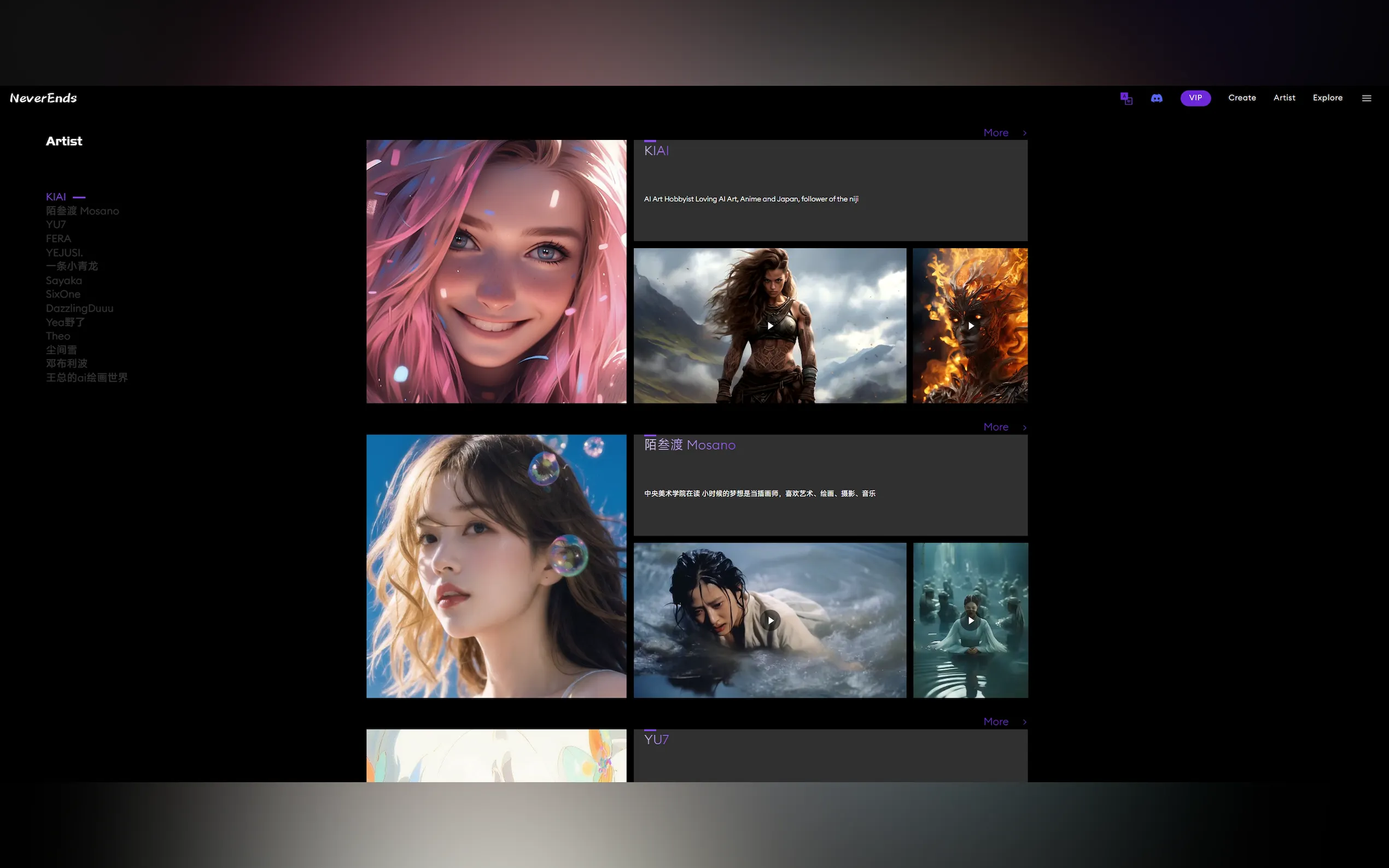Image resolution: width=1389 pixels, height=868 pixels.
Task: Open the Discord icon link
Action: click(x=1157, y=98)
